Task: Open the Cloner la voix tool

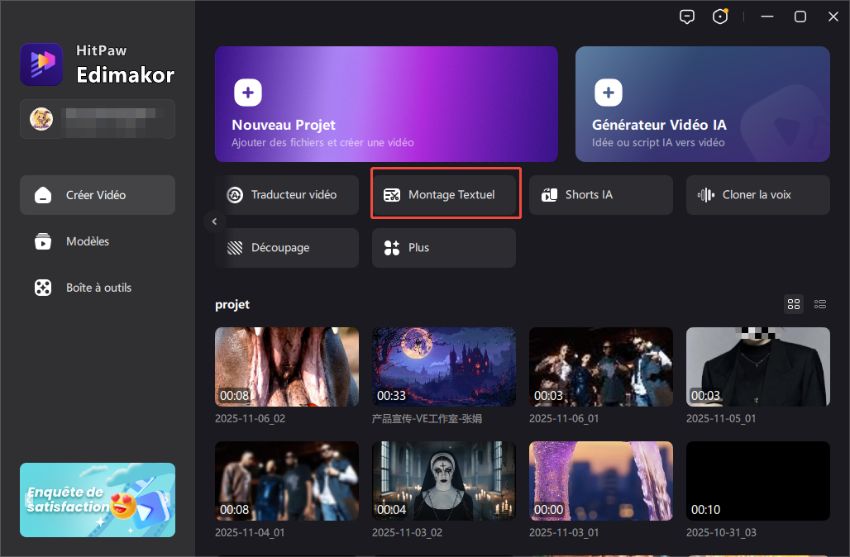Action: click(x=757, y=195)
